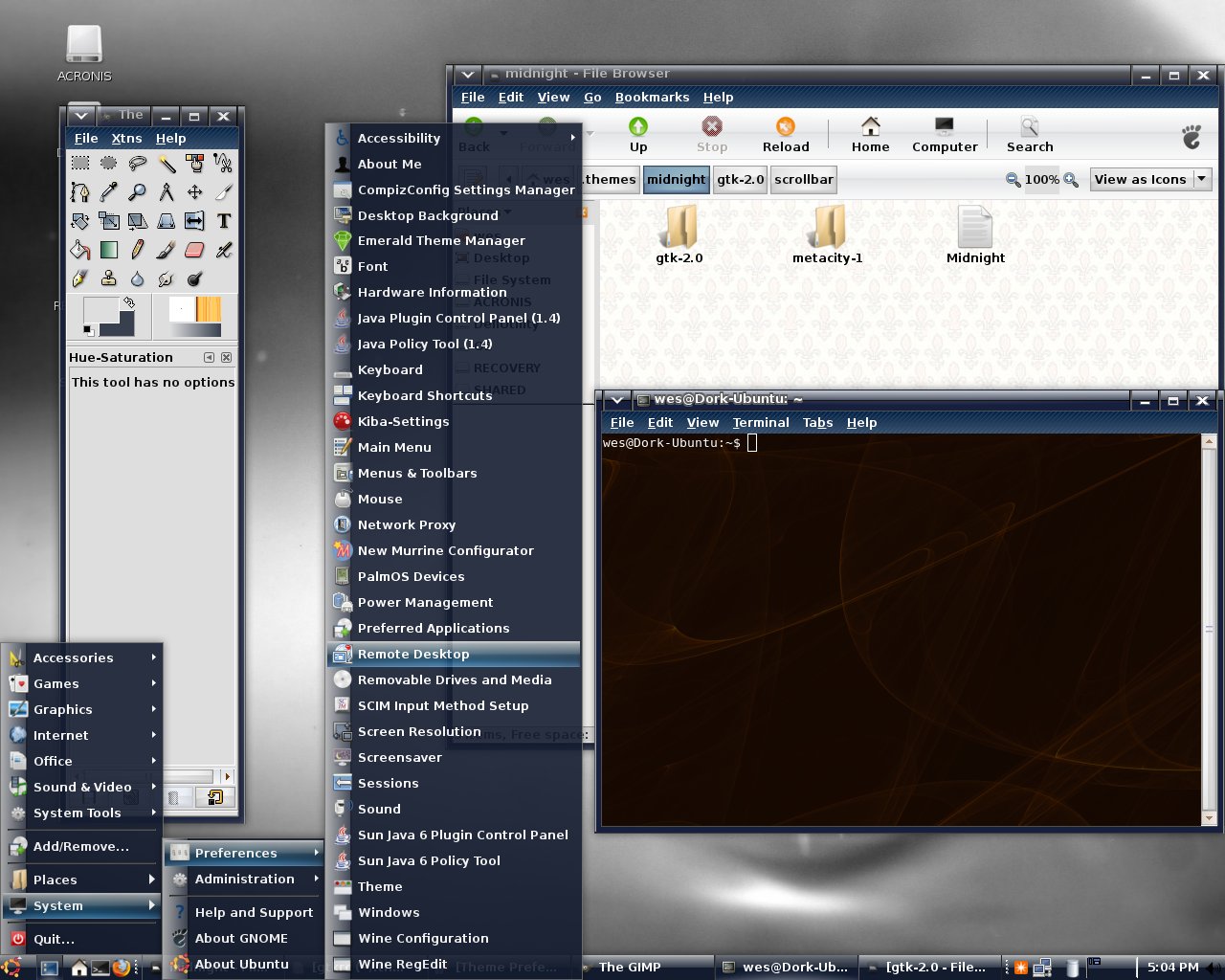Click GIMP foreground color swatch
Viewport: 1225px width, 980px height.
coord(100,310)
